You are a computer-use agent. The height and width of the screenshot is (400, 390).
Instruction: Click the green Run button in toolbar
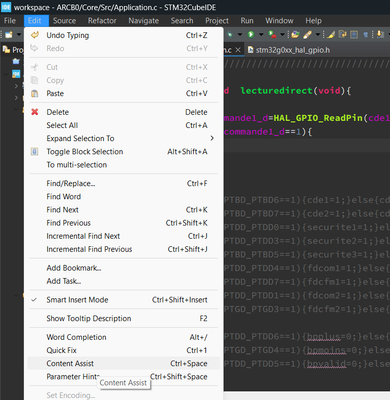pyautogui.click(x=251, y=34)
